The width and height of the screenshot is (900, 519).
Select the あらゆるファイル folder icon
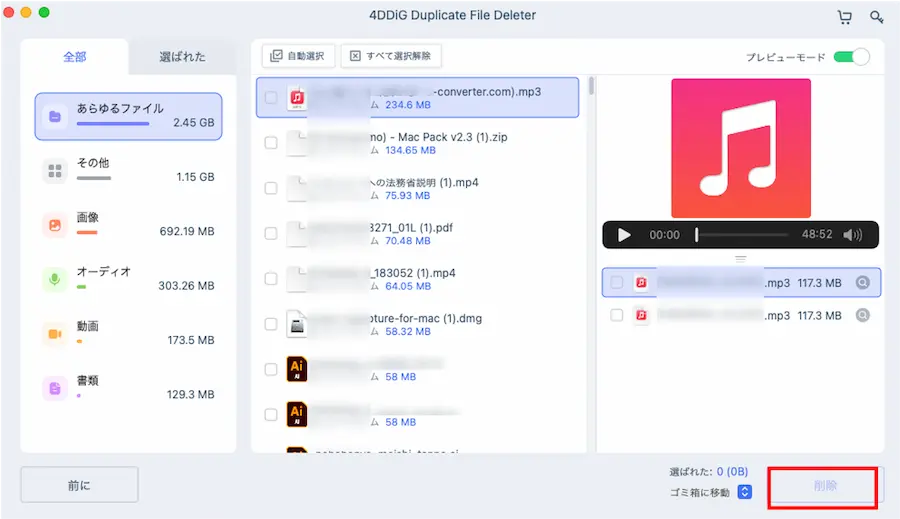click(x=55, y=117)
